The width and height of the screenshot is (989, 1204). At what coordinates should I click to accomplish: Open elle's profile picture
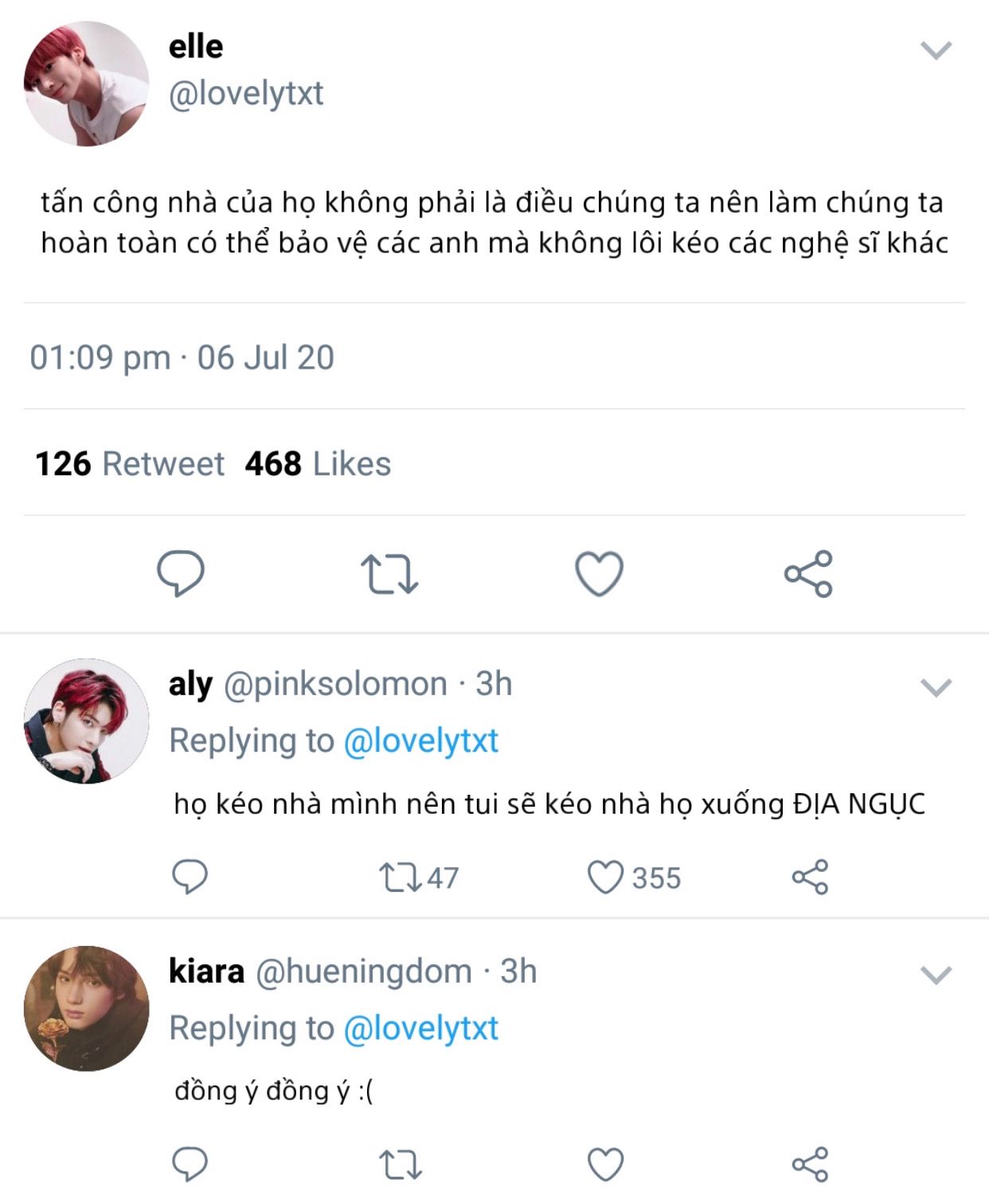click(86, 84)
